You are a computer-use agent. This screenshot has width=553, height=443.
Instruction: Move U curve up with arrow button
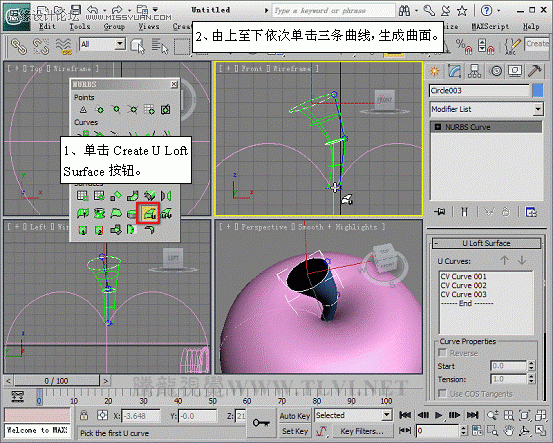click(504, 261)
